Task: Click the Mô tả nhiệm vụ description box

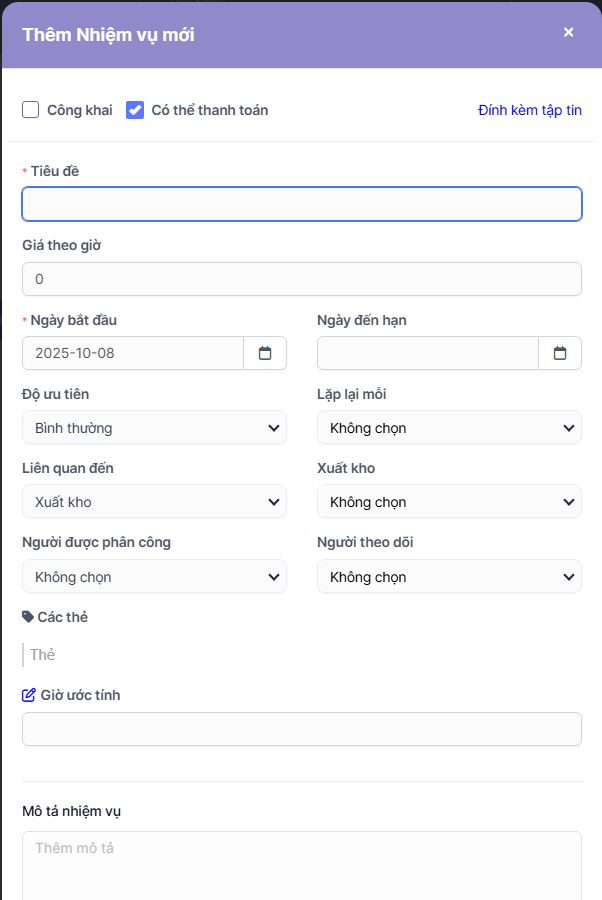Action: tap(301, 865)
